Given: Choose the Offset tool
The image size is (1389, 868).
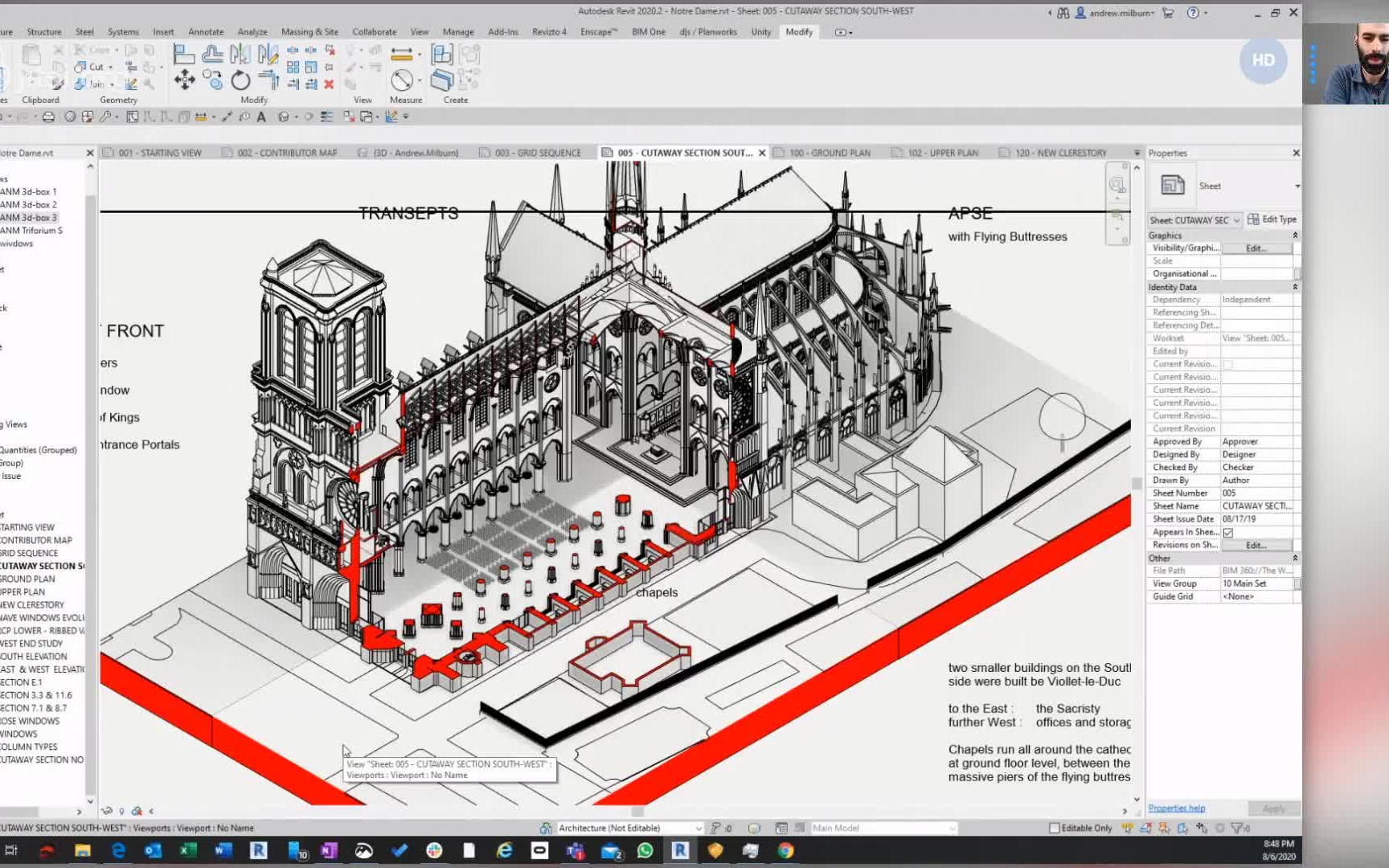Looking at the screenshot, I should (x=212, y=55).
